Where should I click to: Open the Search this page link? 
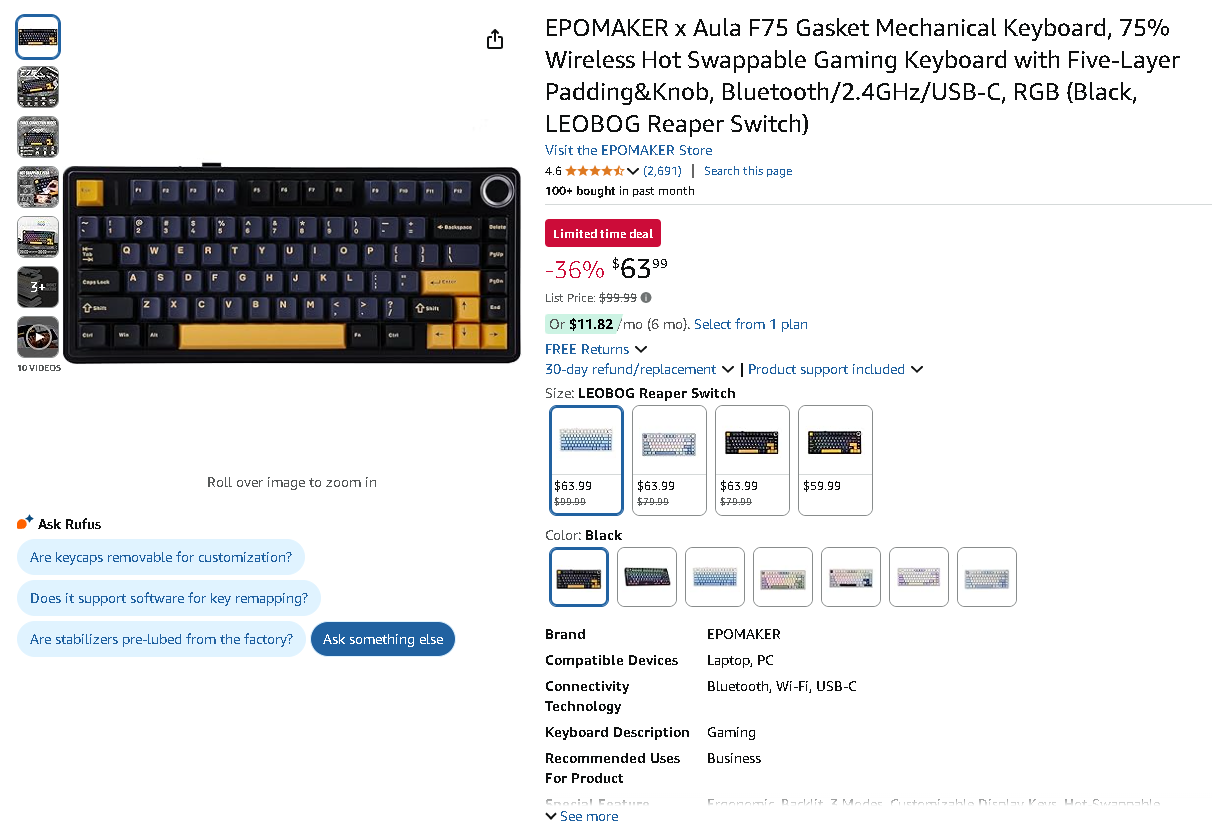(x=747, y=170)
